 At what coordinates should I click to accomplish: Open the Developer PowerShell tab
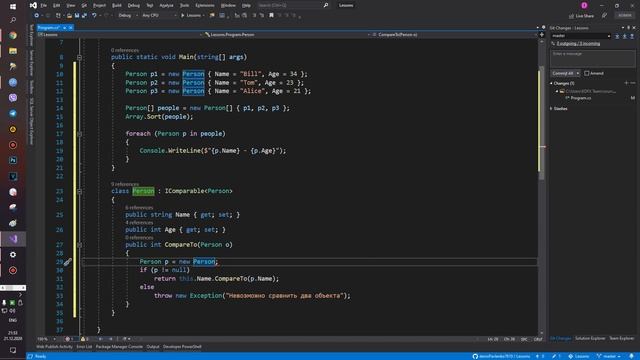[182, 347]
